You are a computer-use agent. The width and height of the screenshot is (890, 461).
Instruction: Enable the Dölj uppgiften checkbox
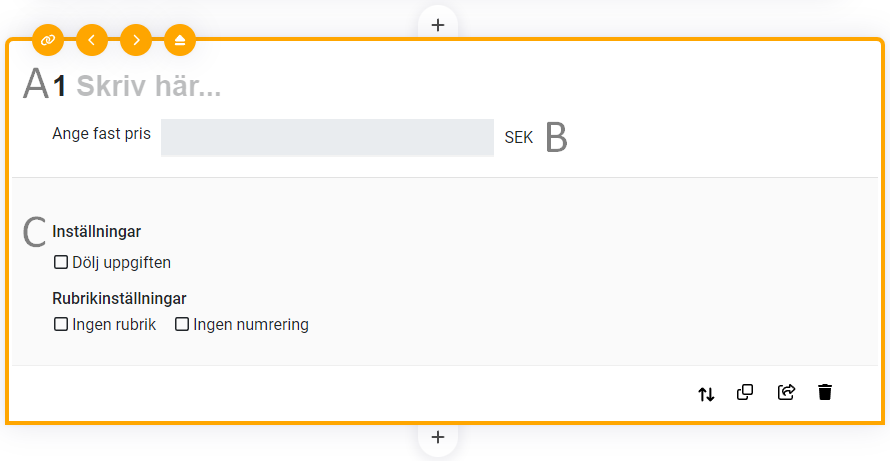pos(61,263)
